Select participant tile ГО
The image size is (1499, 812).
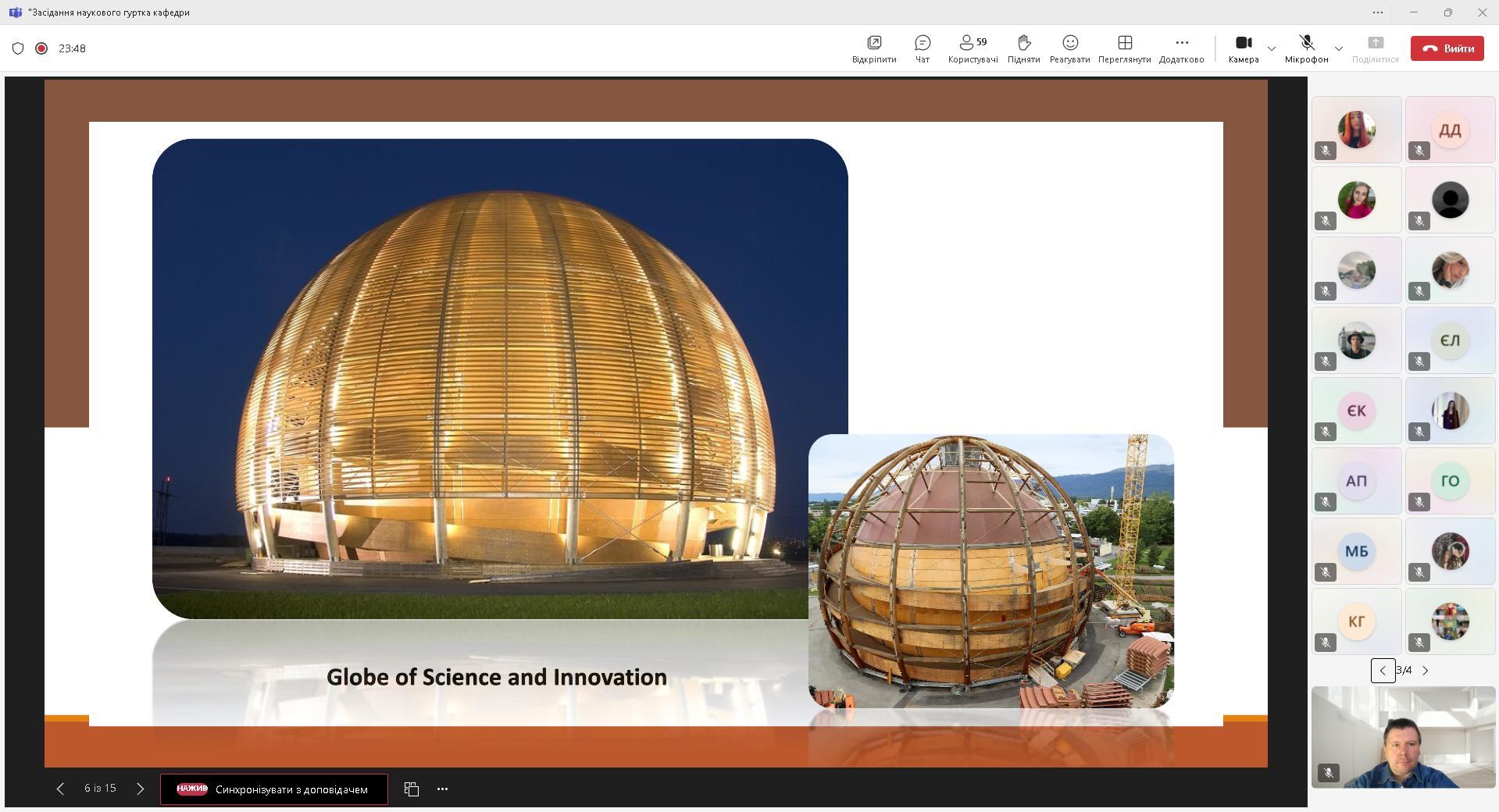pyautogui.click(x=1451, y=481)
